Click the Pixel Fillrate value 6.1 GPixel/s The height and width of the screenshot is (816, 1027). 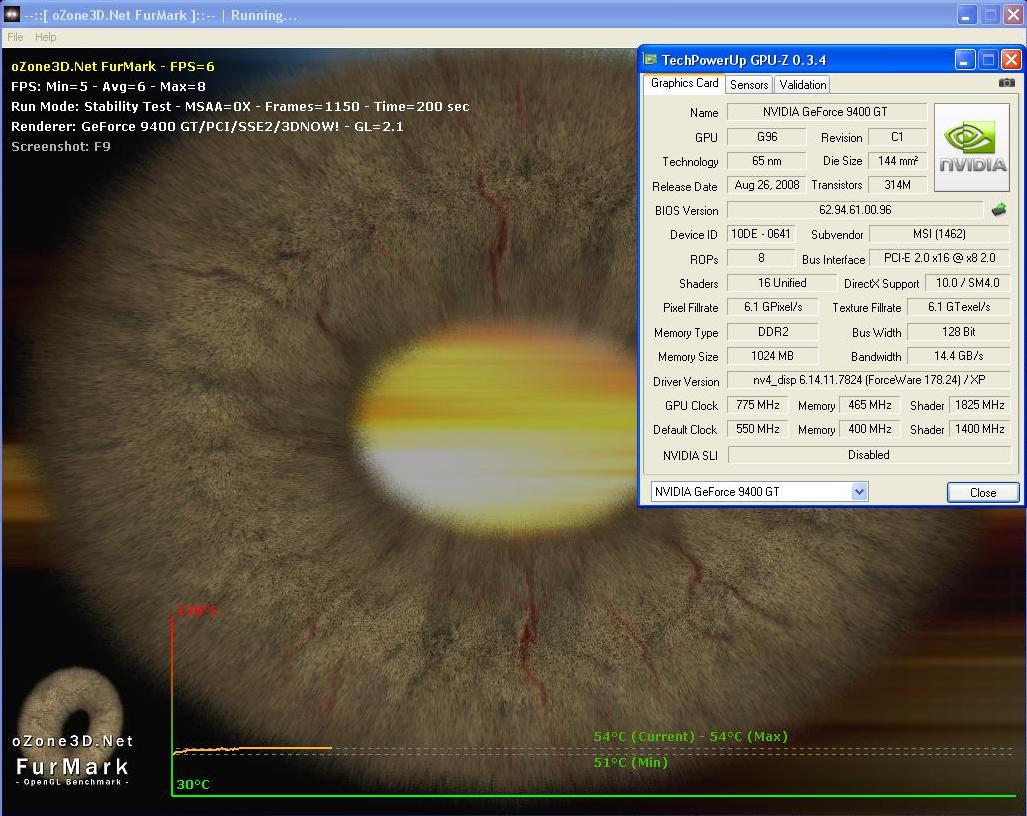[772, 307]
